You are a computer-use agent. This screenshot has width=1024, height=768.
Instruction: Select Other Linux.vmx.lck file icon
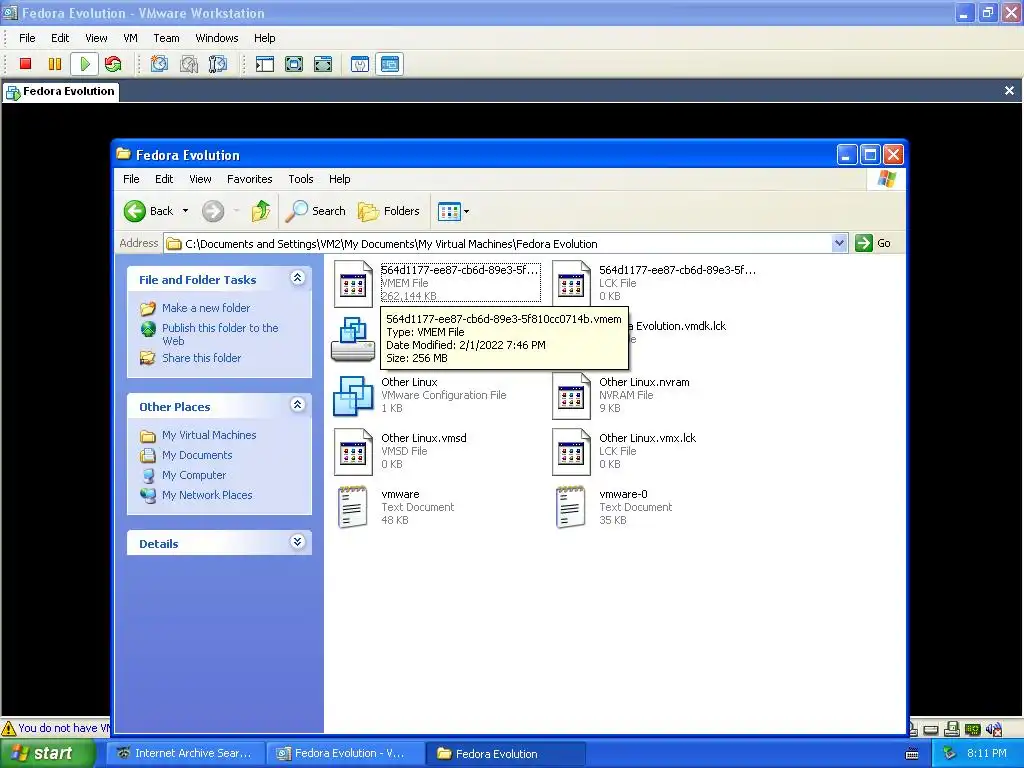pyautogui.click(x=571, y=452)
